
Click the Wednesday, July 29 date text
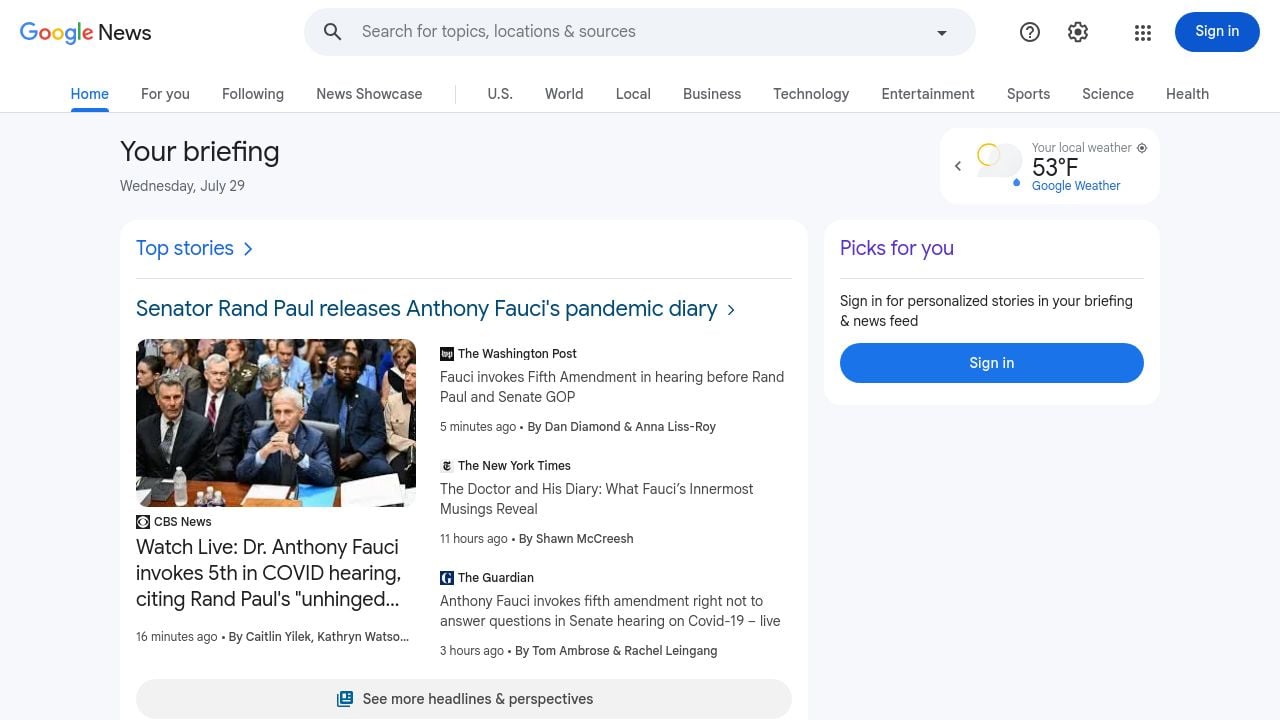(x=182, y=186)
